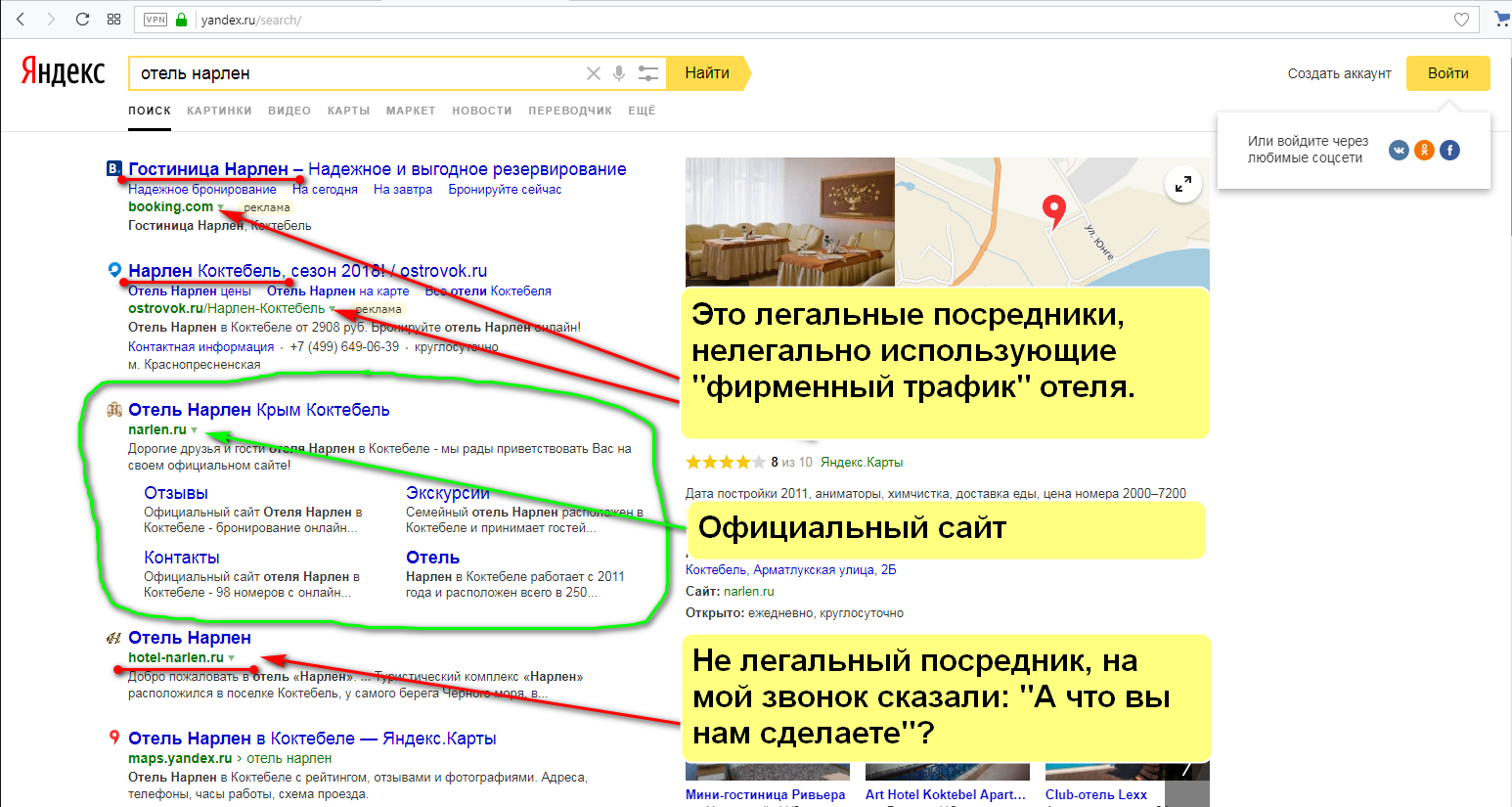Clear search query with X icon
Image resolution: width=1512 pixels, height=807 pixels.
pos(593,73)
